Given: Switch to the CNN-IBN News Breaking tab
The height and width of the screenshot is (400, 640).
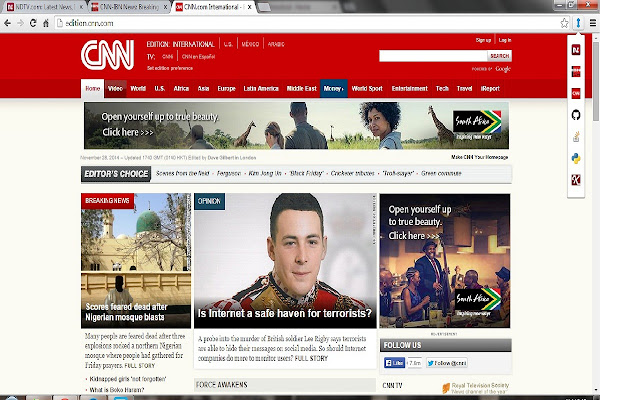Looking at the screenshot, I should tap(127, 7).
